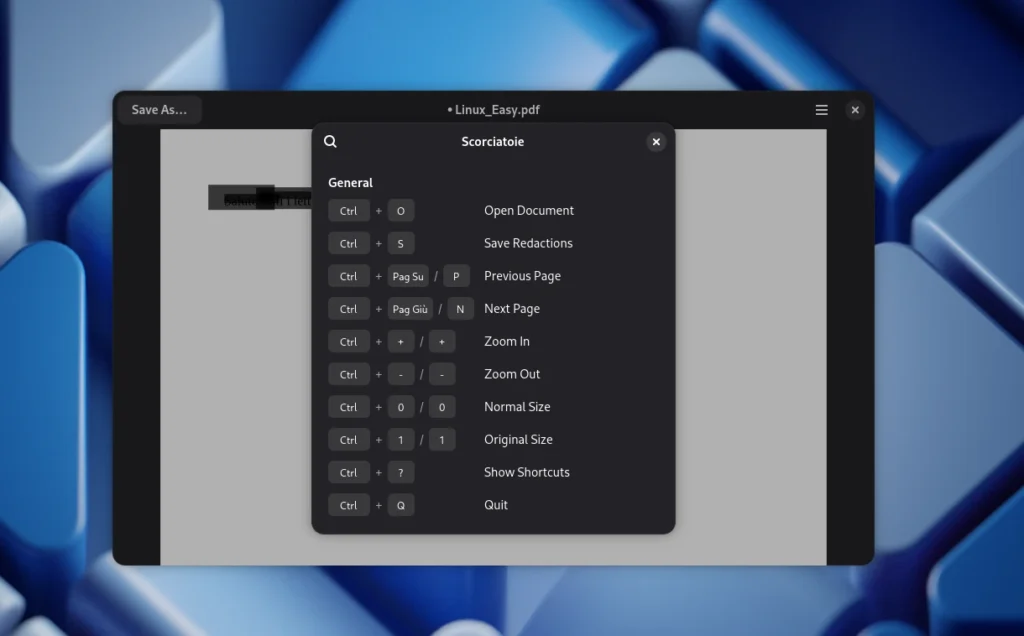Click the question mark key cap
The image size is (1024, 636).
click(401, 473)
